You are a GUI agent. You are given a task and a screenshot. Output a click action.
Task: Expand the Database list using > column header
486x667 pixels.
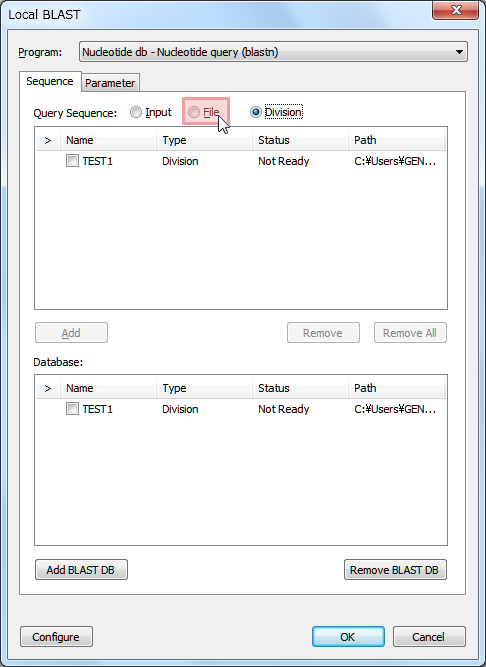tap(48, 388)
